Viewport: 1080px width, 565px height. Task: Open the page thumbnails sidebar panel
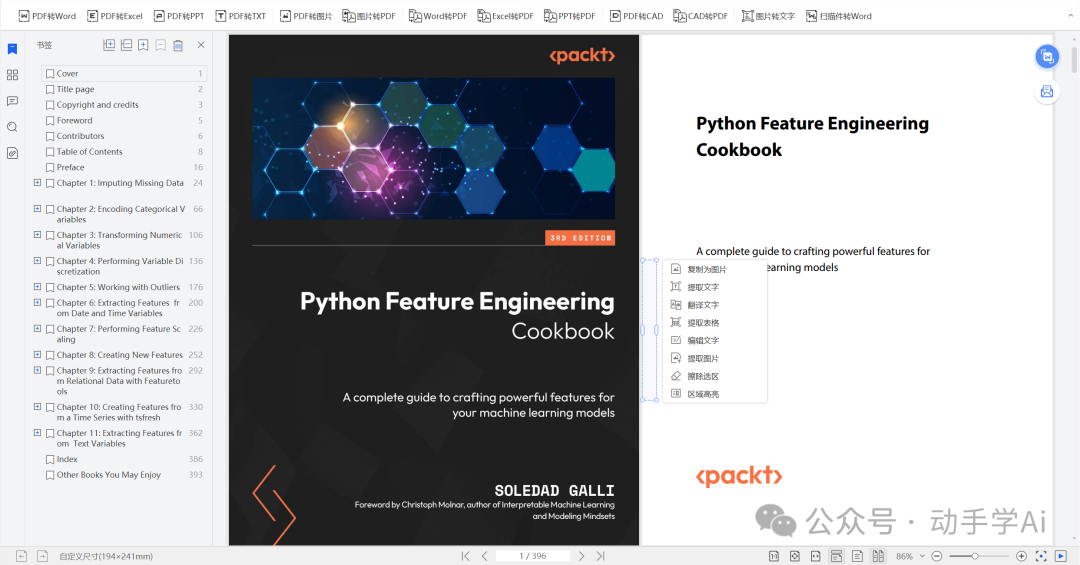[12, 75]
